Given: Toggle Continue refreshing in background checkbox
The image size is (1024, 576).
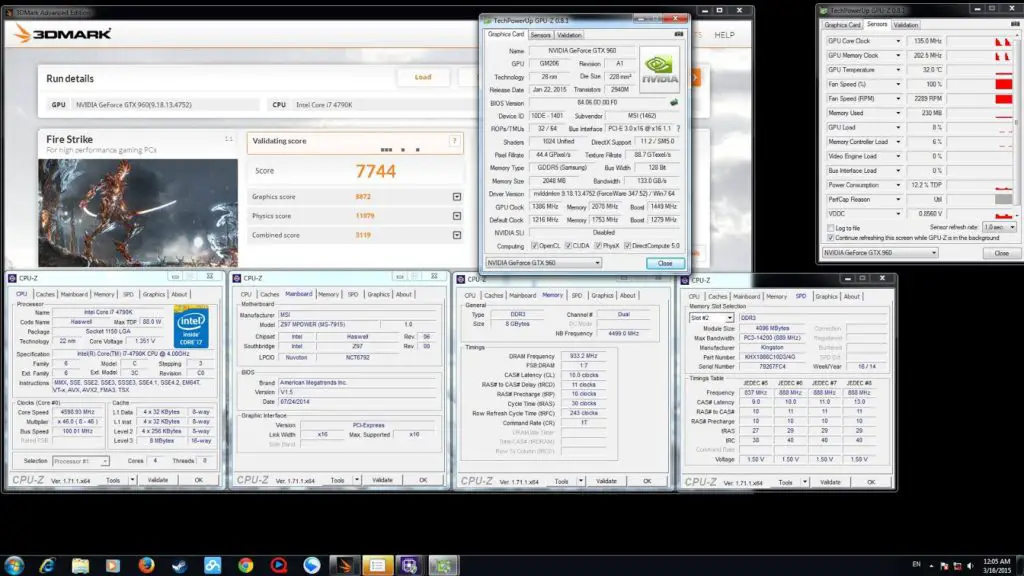Looking at the screenshot, I should pyautogui.click(x=831, y=238).
